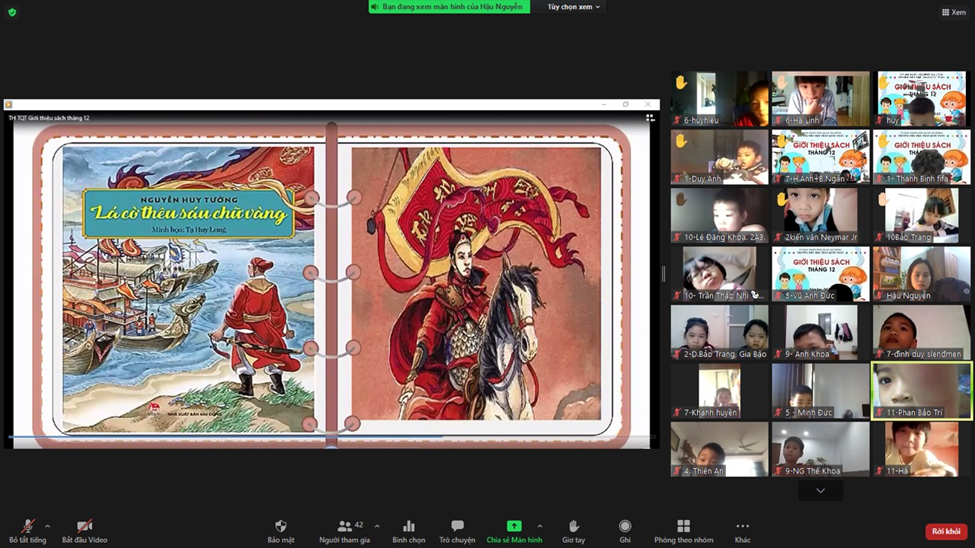
Task: Open Tùy chọn xem dropdown
Action: coord(573,7)
